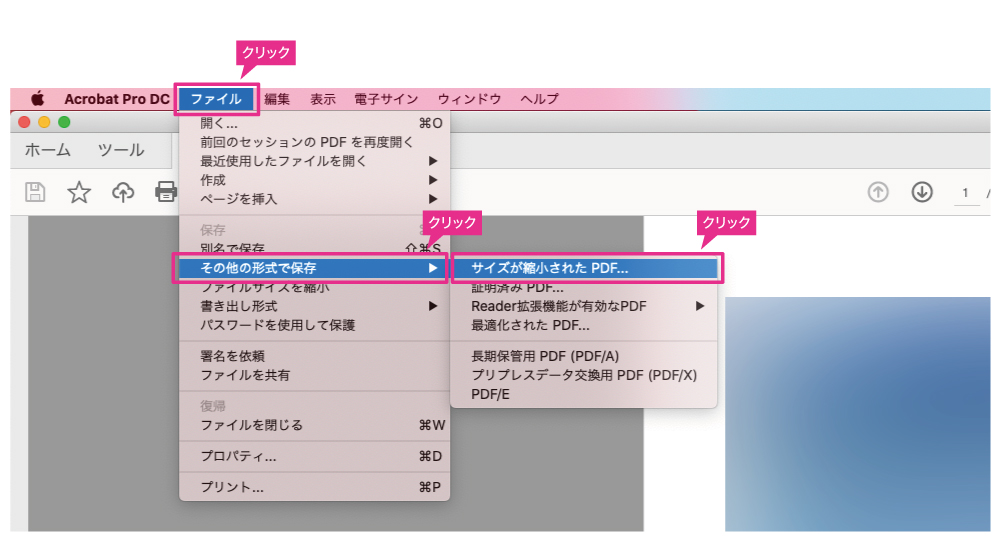Open the 編集 menu
Image resolution: width=1000 pixels, height=555 pixels.
coord(277,99)
